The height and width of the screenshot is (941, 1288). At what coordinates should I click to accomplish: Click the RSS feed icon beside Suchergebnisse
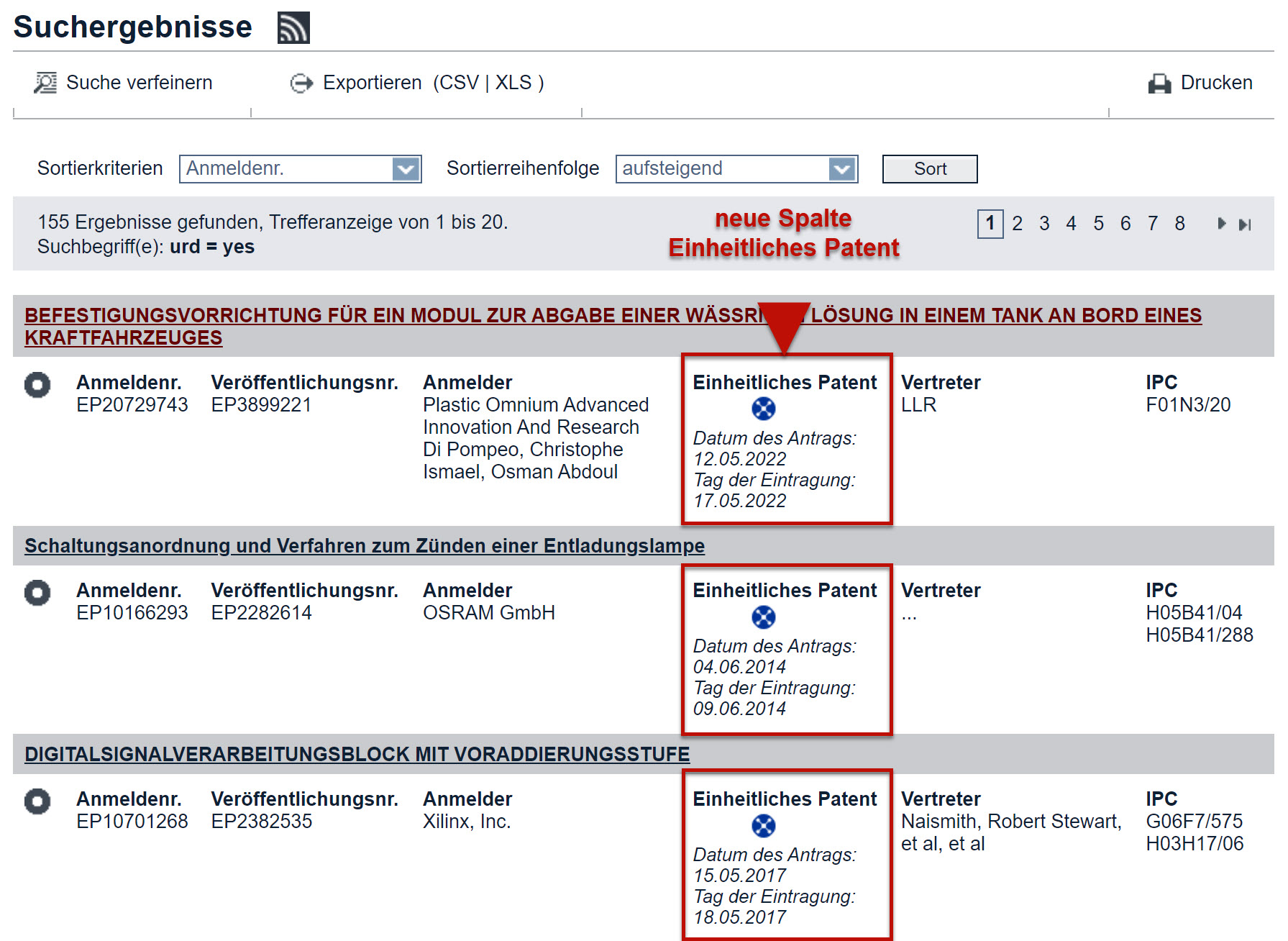pos(293,28)
